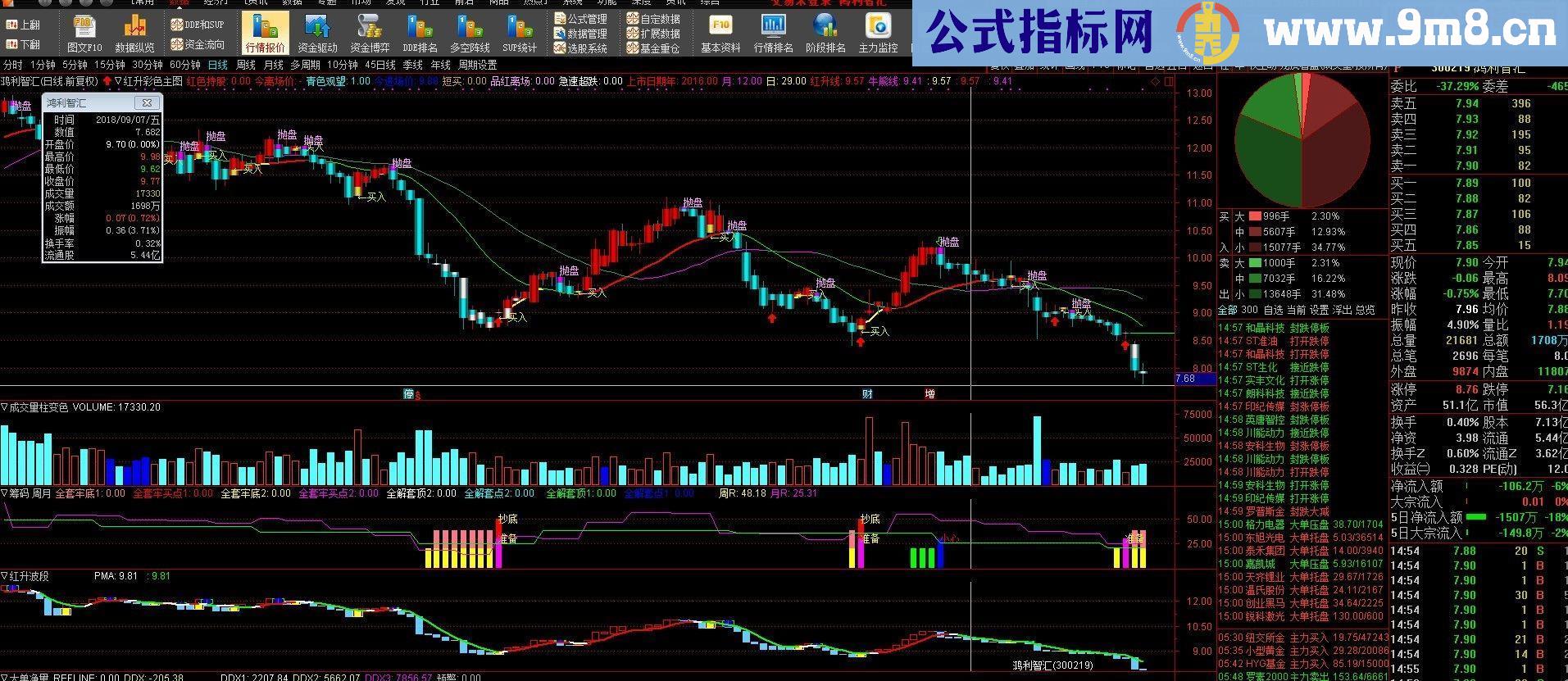Switch to 年线 yearly tab

coord(441,65)
